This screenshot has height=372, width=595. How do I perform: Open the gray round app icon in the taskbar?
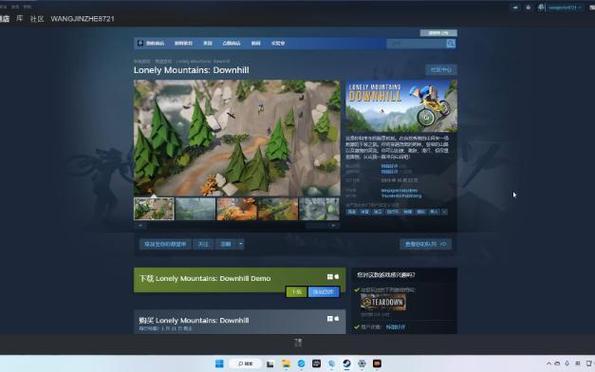[362, 364]
